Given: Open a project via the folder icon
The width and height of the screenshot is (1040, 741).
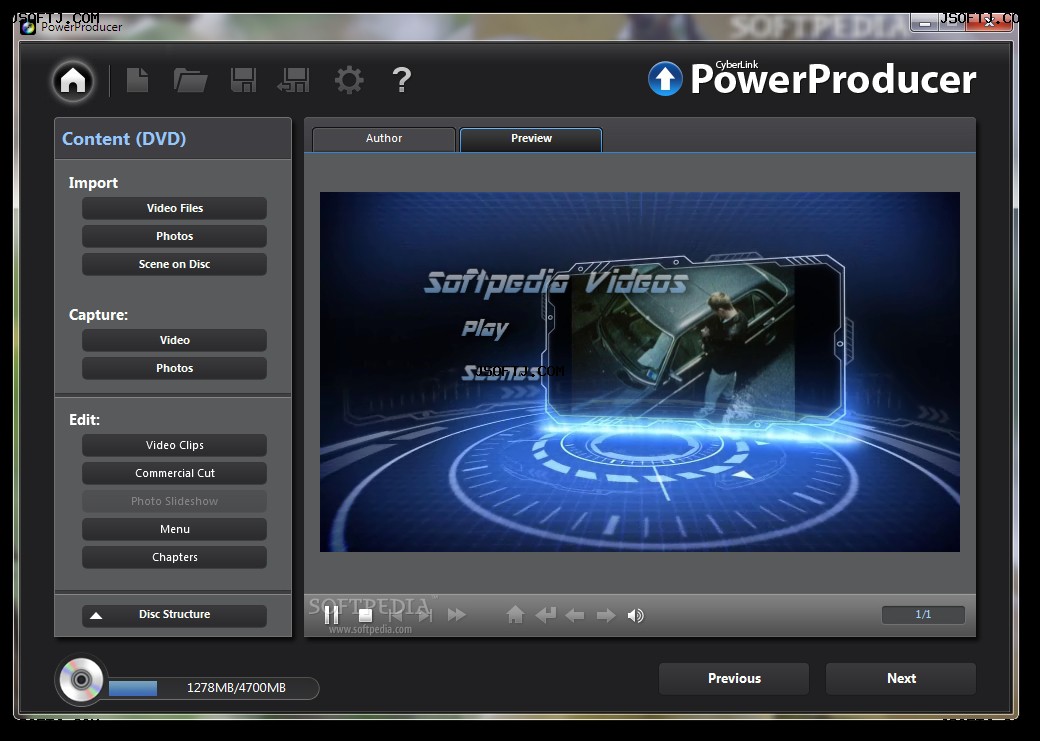Looking at the screenshot, I should point(190,80).
